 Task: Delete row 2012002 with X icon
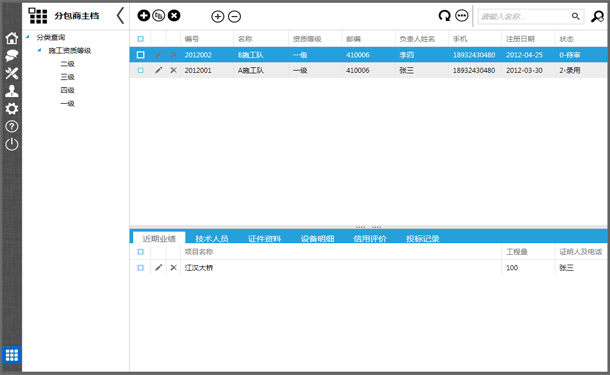tap(174, 55)
